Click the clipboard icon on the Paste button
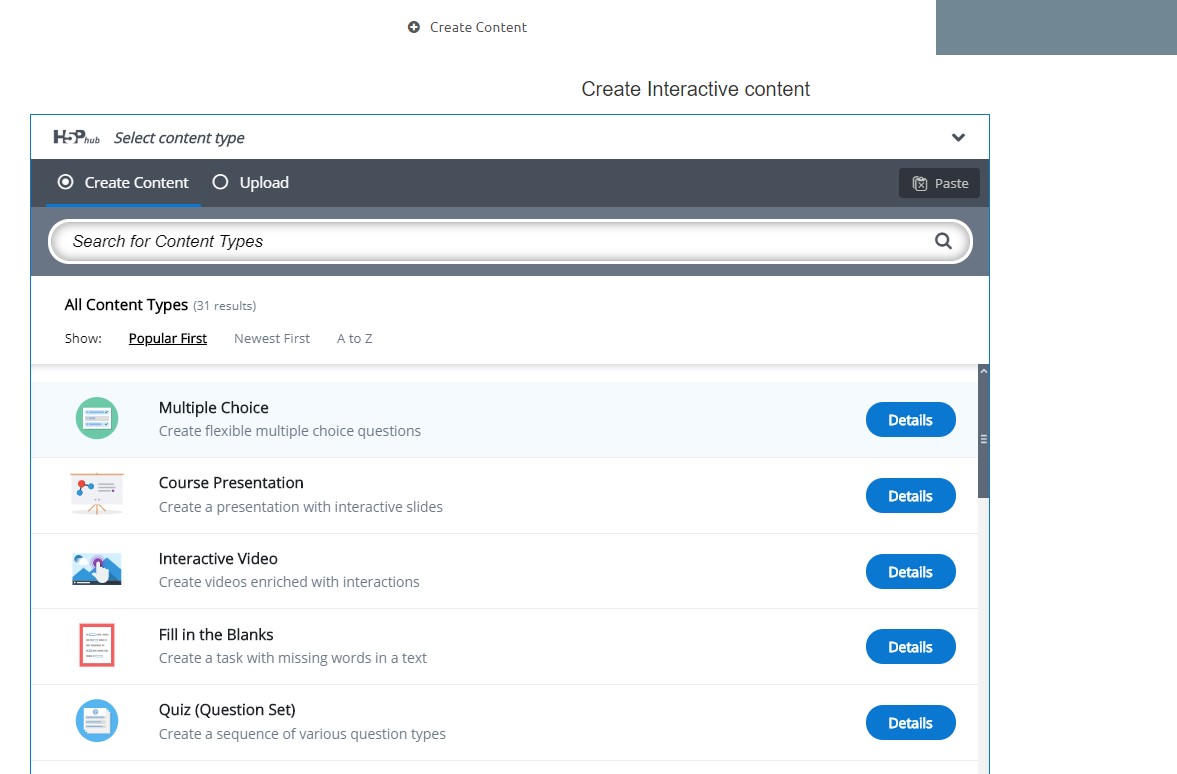 pyautogui.click(x=920, y=183)
